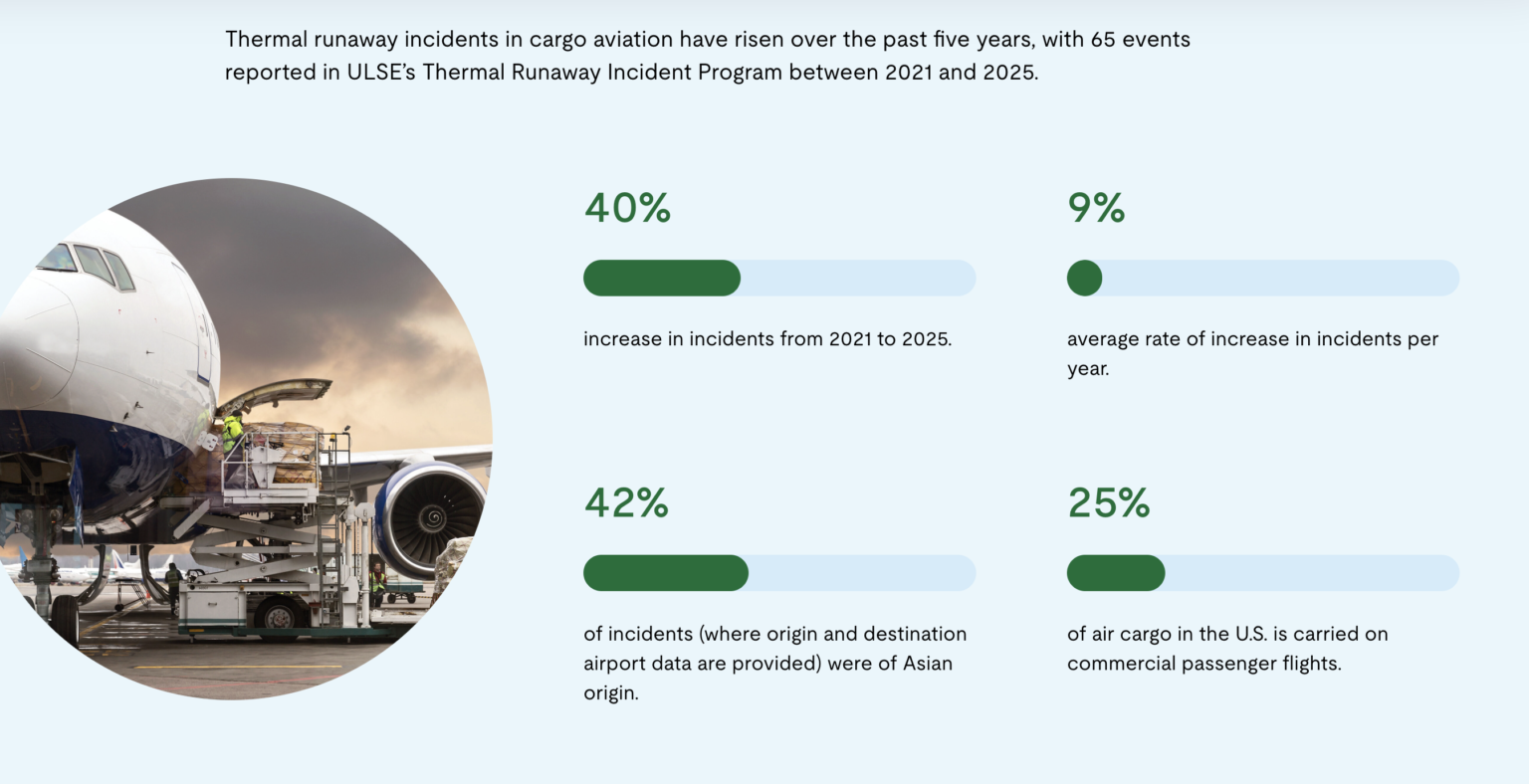Screen dimensions: 1529x784
Task: Click 'Thermal Runaway Incident Program' text
Action: pyautogui.click(x=601, y=73)
